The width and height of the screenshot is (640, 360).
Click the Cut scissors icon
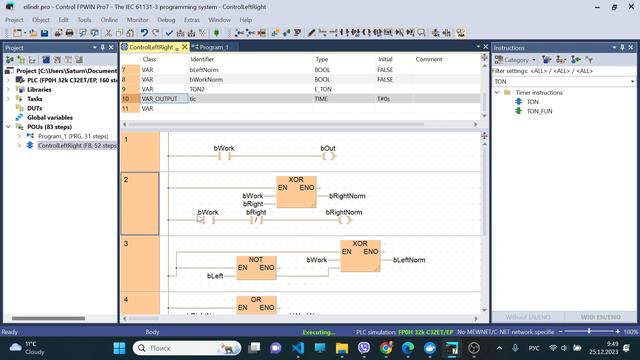(108, 33)
